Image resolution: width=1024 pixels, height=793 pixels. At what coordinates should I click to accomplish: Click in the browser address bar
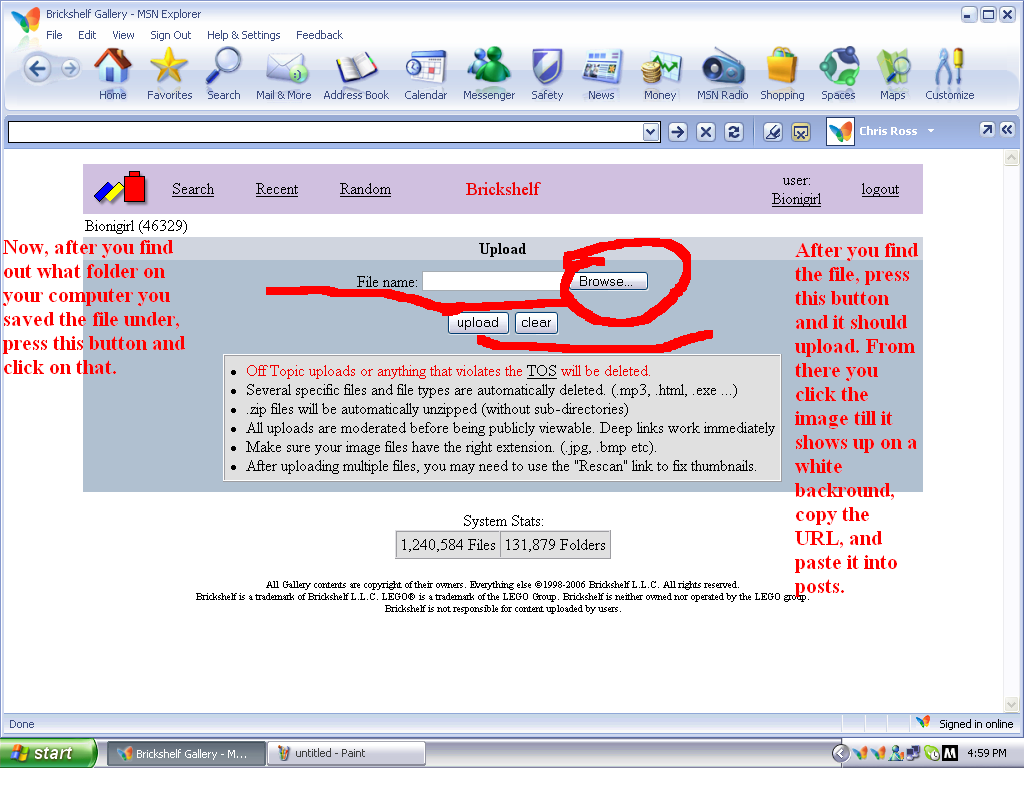coord(325,133)
